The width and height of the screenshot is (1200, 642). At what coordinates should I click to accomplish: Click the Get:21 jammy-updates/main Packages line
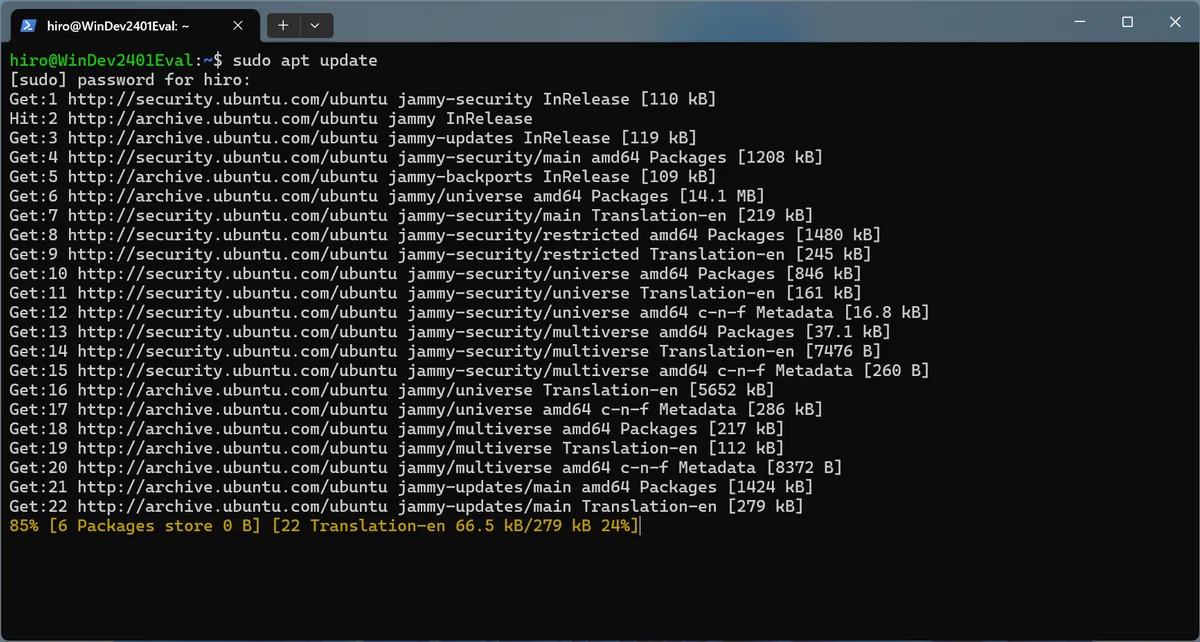coord(411,487)
